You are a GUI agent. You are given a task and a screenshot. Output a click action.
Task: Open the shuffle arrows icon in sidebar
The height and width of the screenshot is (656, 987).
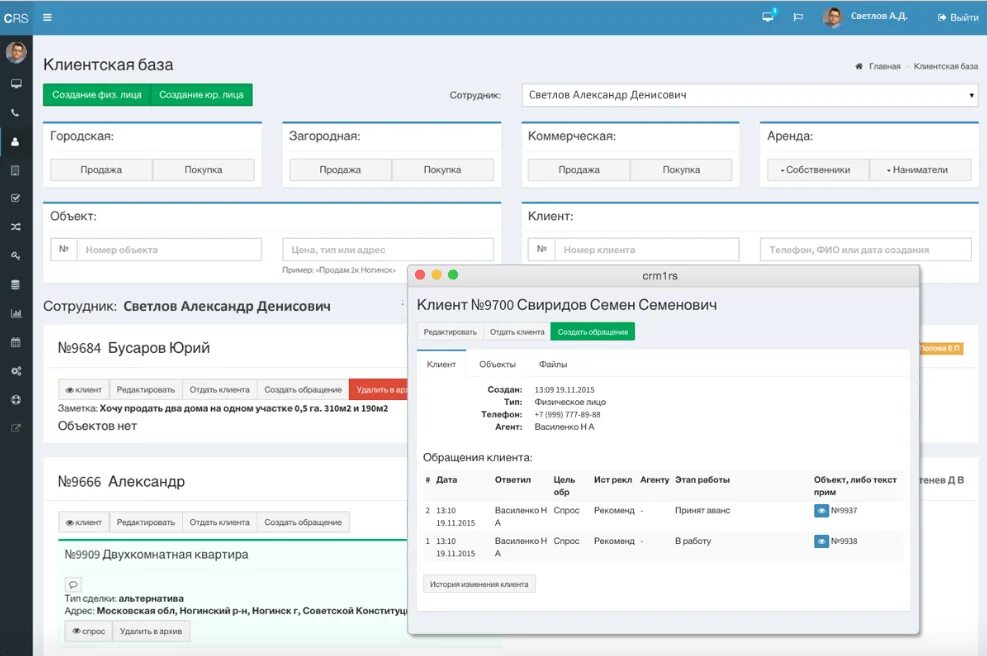(16, 227)
